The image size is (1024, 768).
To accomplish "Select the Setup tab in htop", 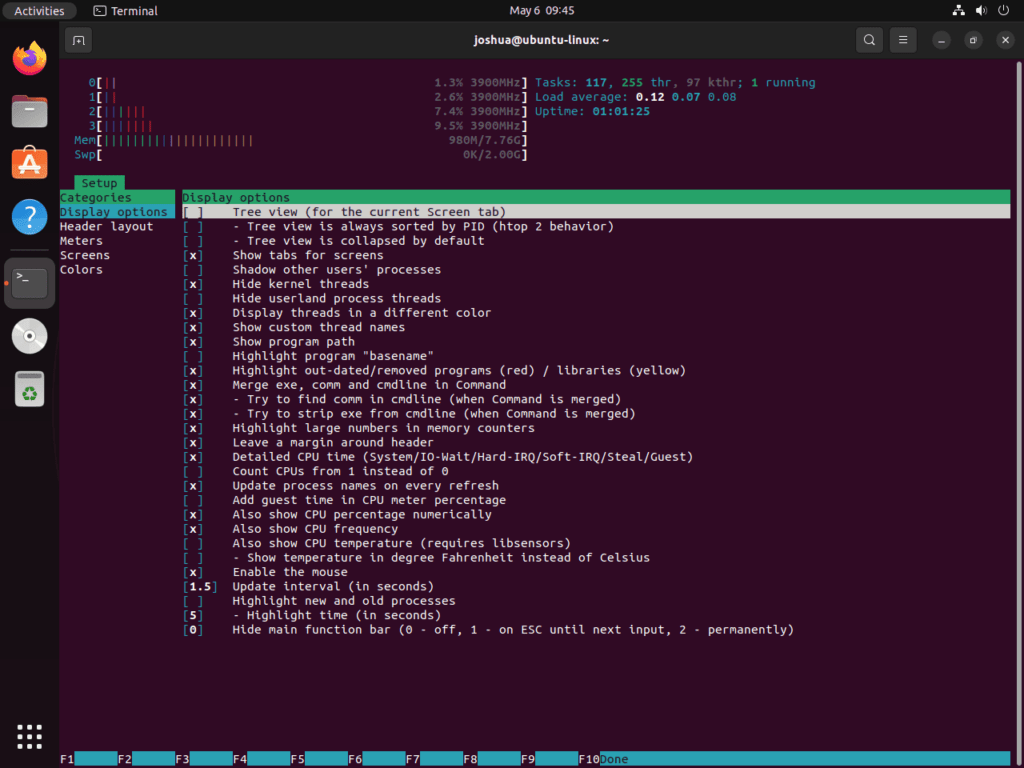I will tap(98, 183).
